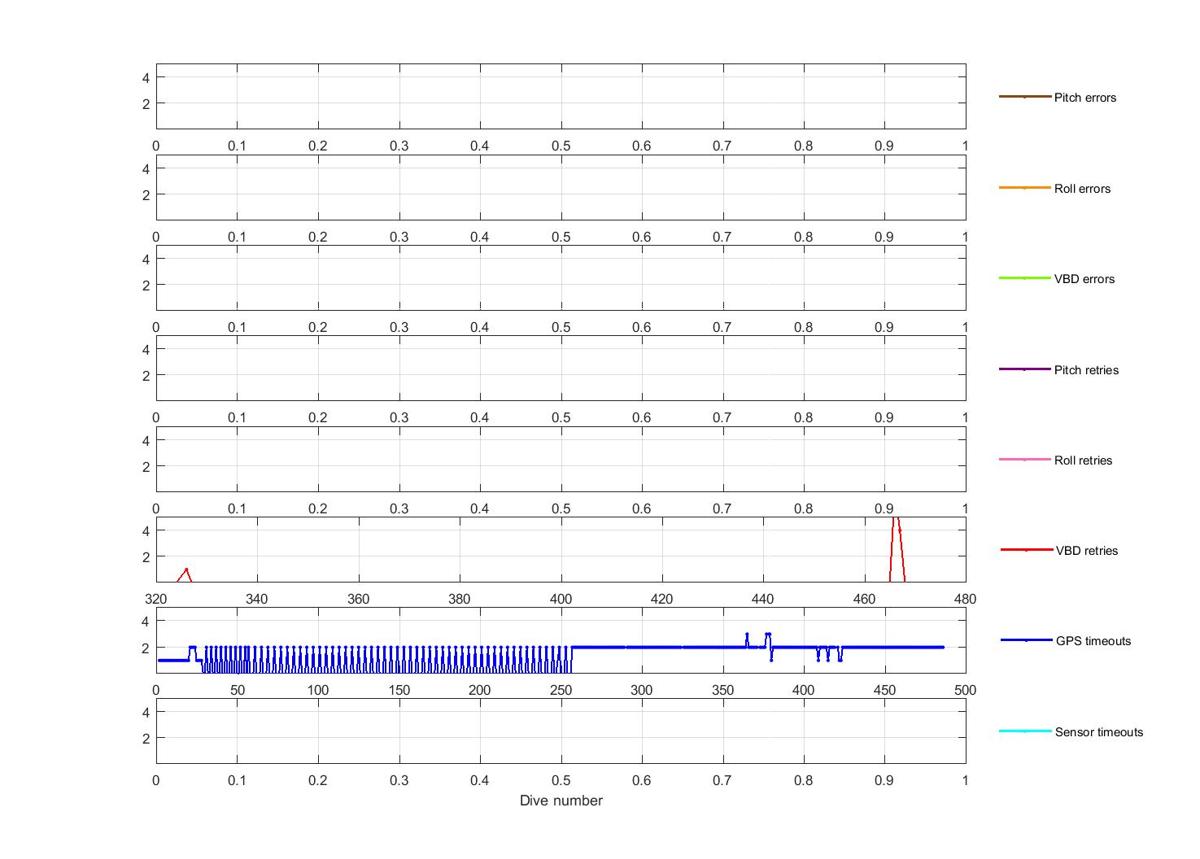1200x859 pixels.
Task: Click the 340 tick label
Action: (257, 599)
